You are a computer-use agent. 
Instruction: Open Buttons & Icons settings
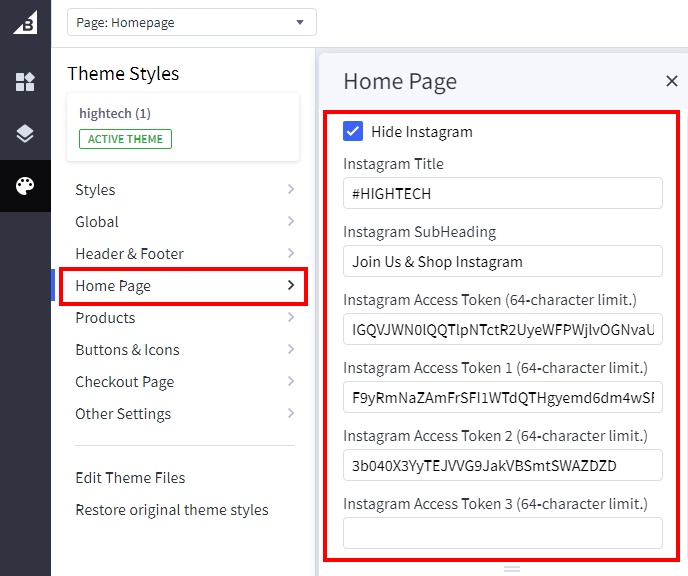(x=185, y=350)
